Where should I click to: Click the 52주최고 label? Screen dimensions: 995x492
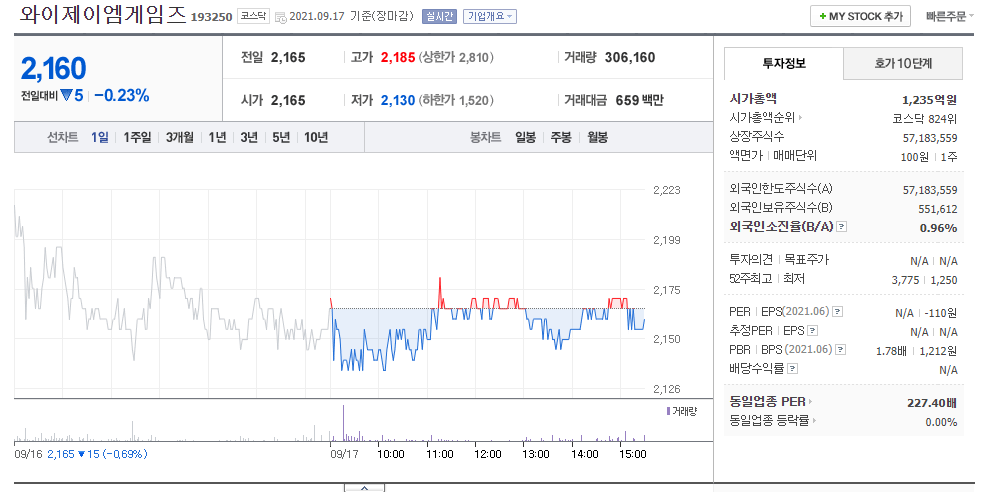(x=751, y=279)
